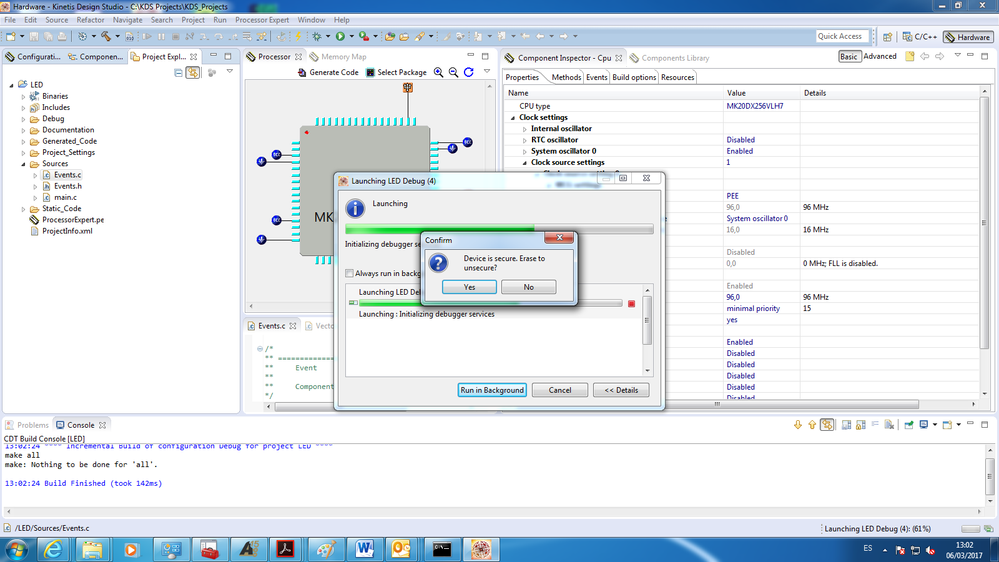The height and width of the screenshot is (562, 999).
Task: Toggle Scroll Lock in Console
Action: click(861, 424)
